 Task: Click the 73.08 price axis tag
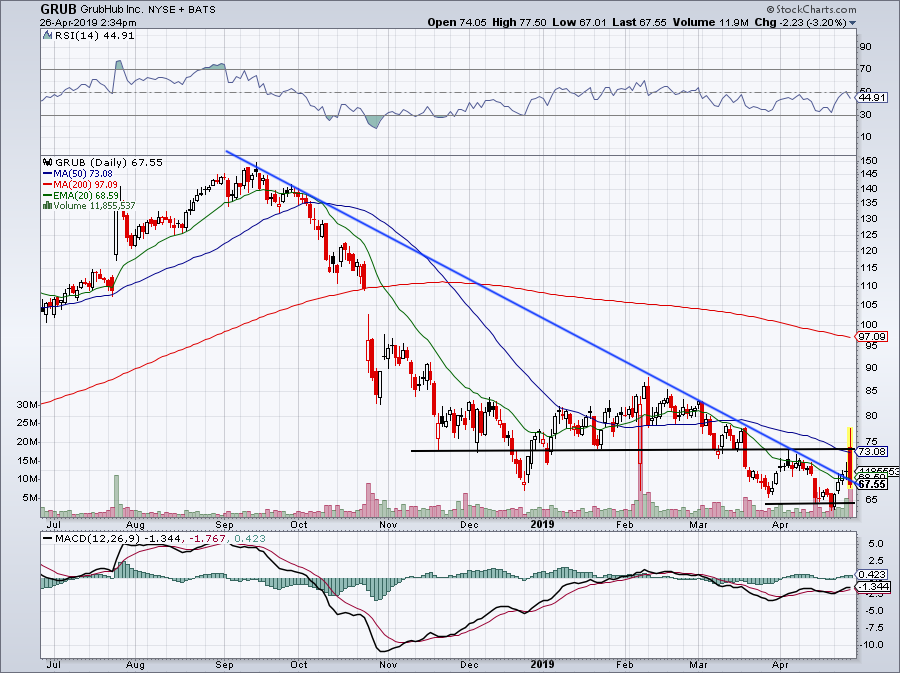[x=873, y=452]
